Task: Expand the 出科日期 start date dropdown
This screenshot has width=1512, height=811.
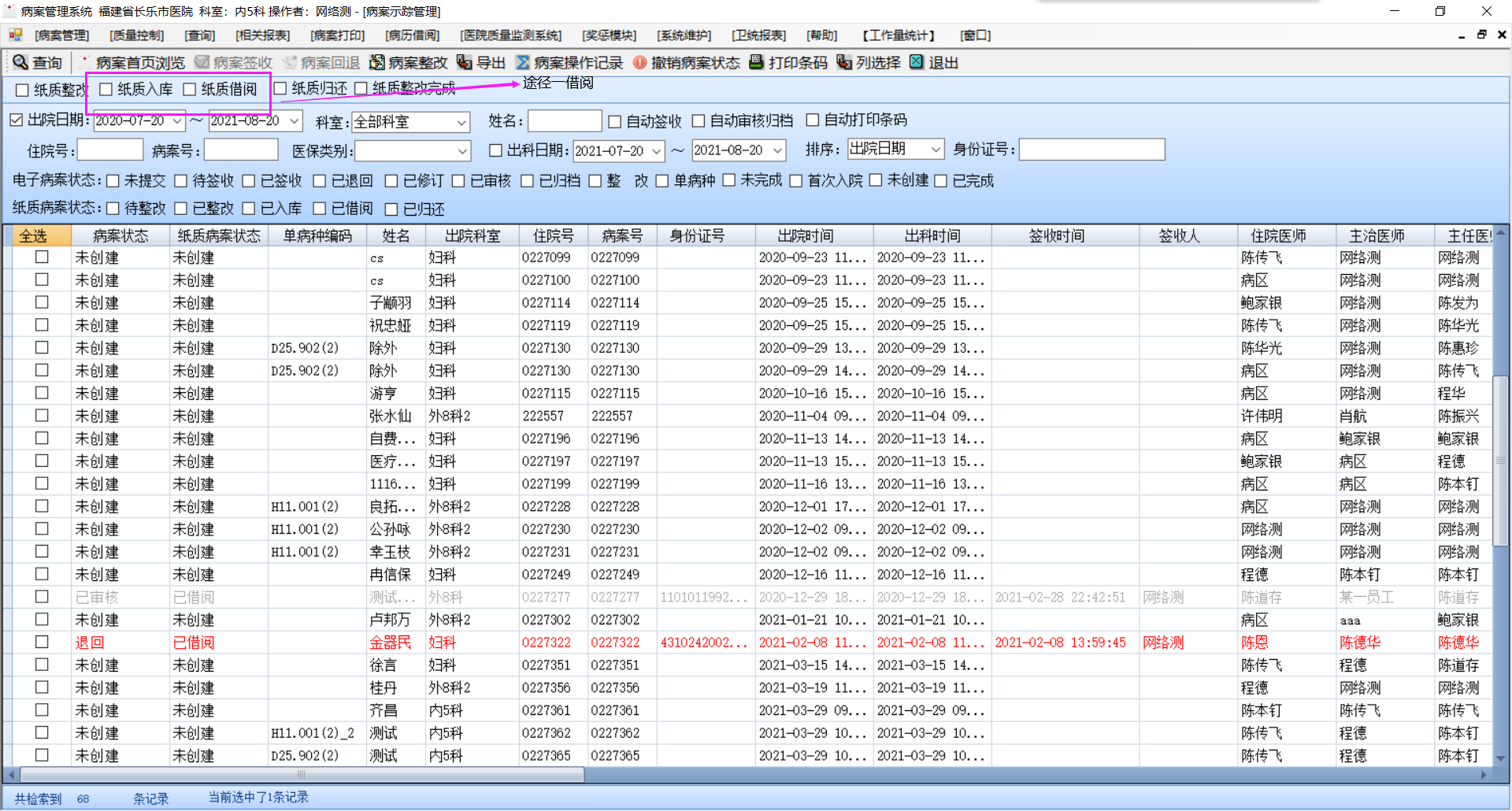Action: pos(656,151)
